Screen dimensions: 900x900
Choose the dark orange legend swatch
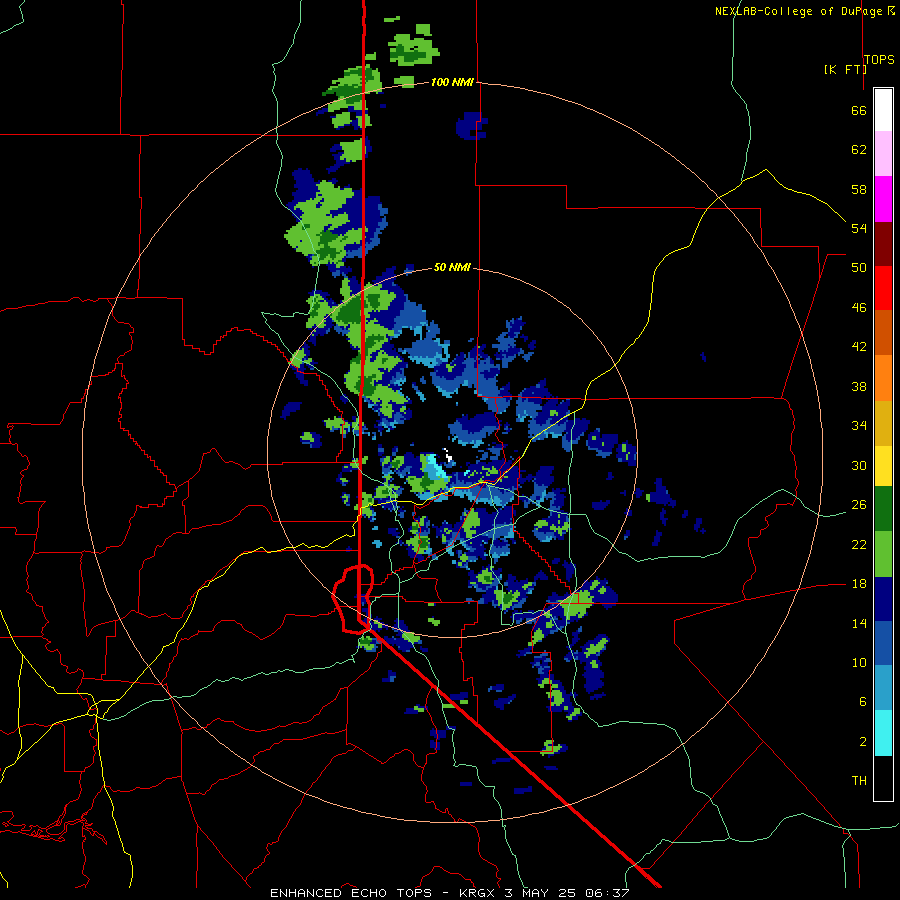coord(883,332)
